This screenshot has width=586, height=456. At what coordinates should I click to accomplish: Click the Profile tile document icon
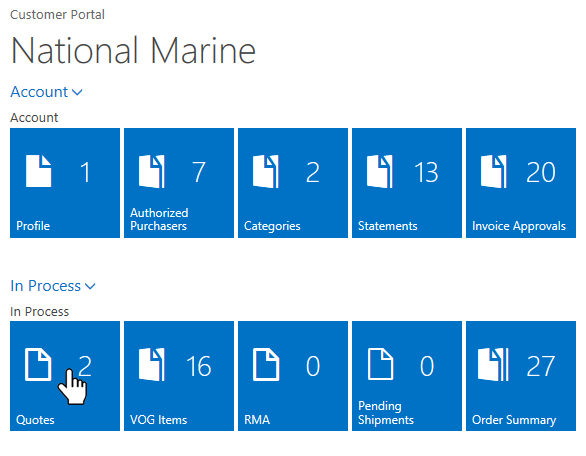pyautogui.click(x=38, y=171)
